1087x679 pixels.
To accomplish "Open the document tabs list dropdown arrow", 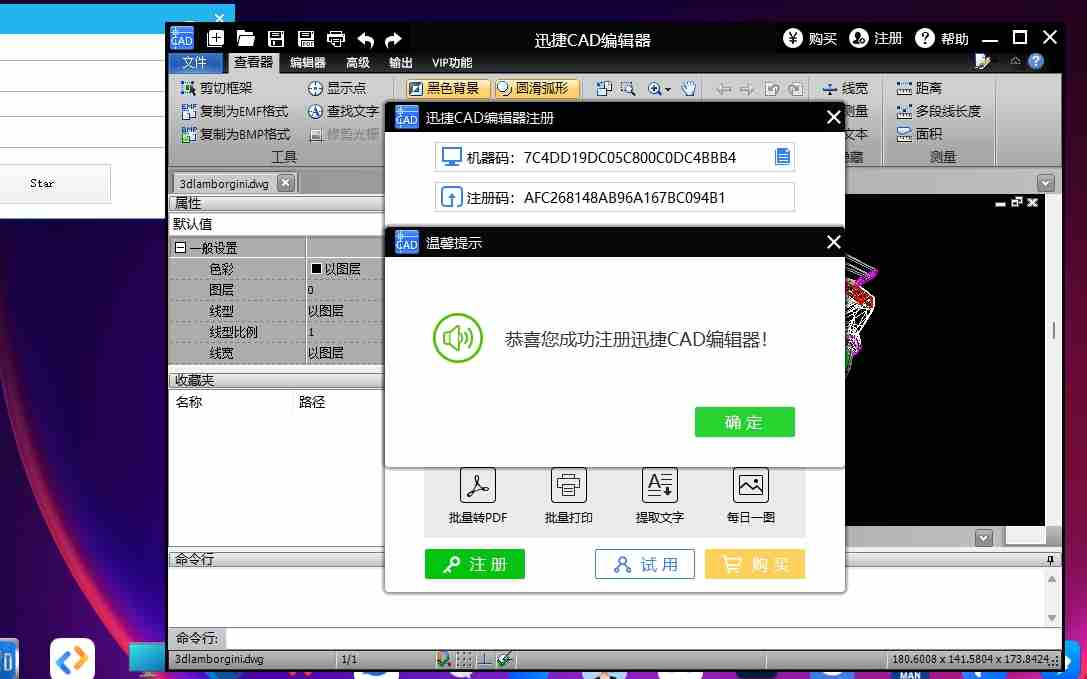I will (1045, 183).
